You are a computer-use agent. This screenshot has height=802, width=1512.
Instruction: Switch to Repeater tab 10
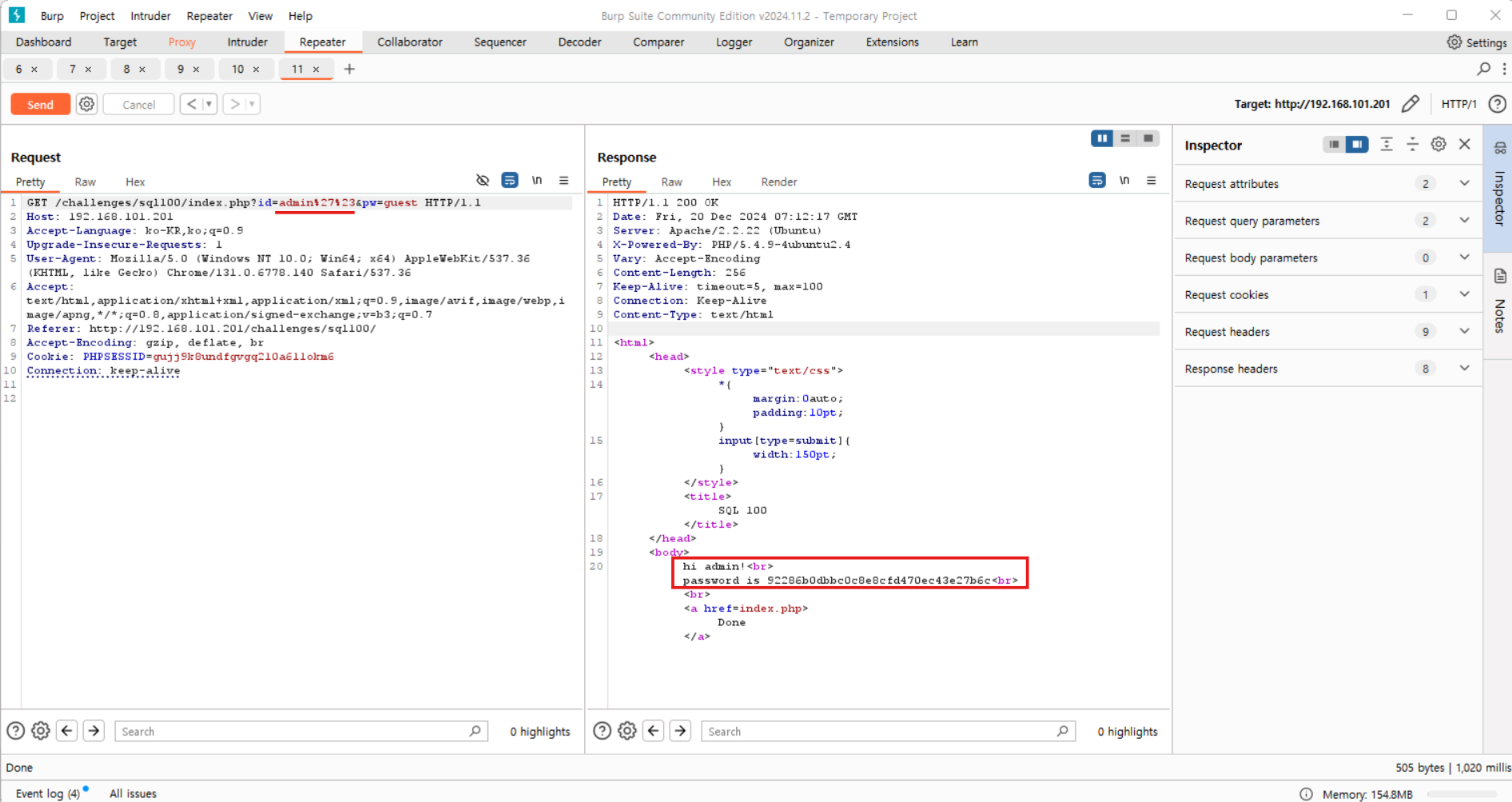click(238, 69)
